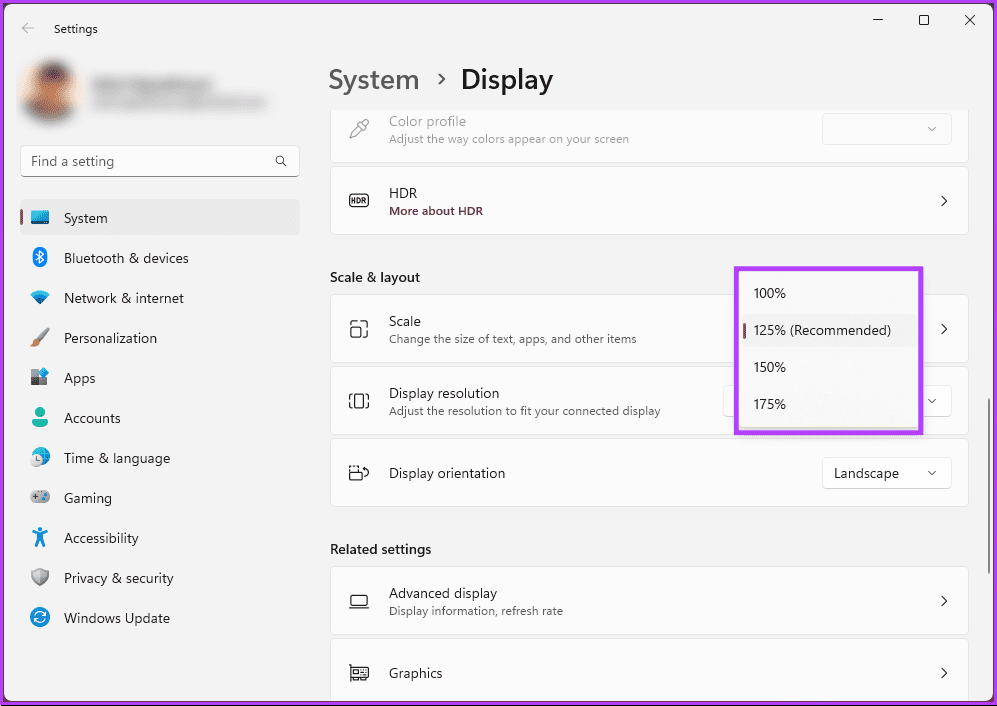The image size is (997, 706).
Task: Open Network & internet via its globe icon
Action: (39, 298)
